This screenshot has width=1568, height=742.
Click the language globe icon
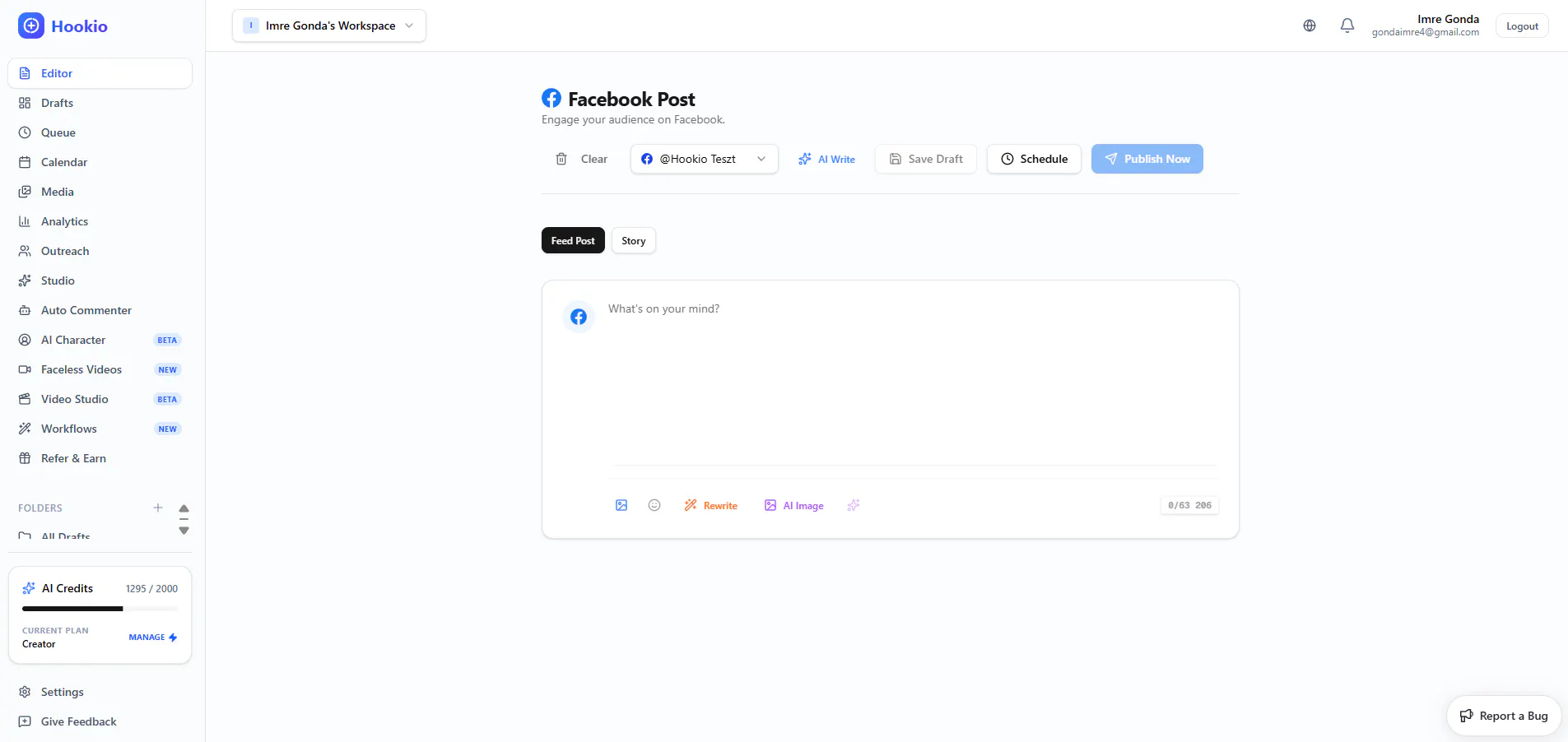tap(1310, 26)
